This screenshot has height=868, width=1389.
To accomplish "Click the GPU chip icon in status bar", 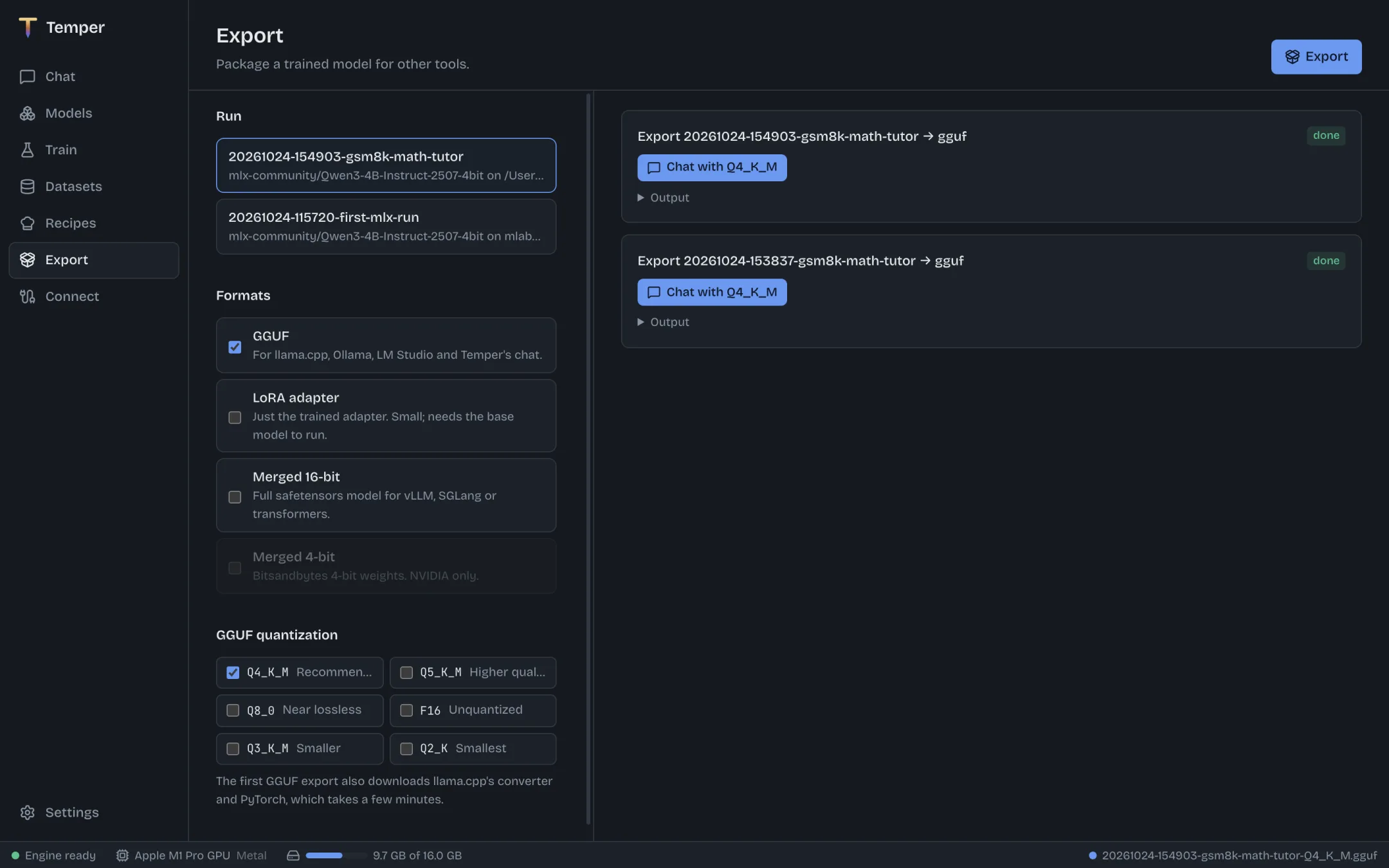I will click(x=122, y=856).
